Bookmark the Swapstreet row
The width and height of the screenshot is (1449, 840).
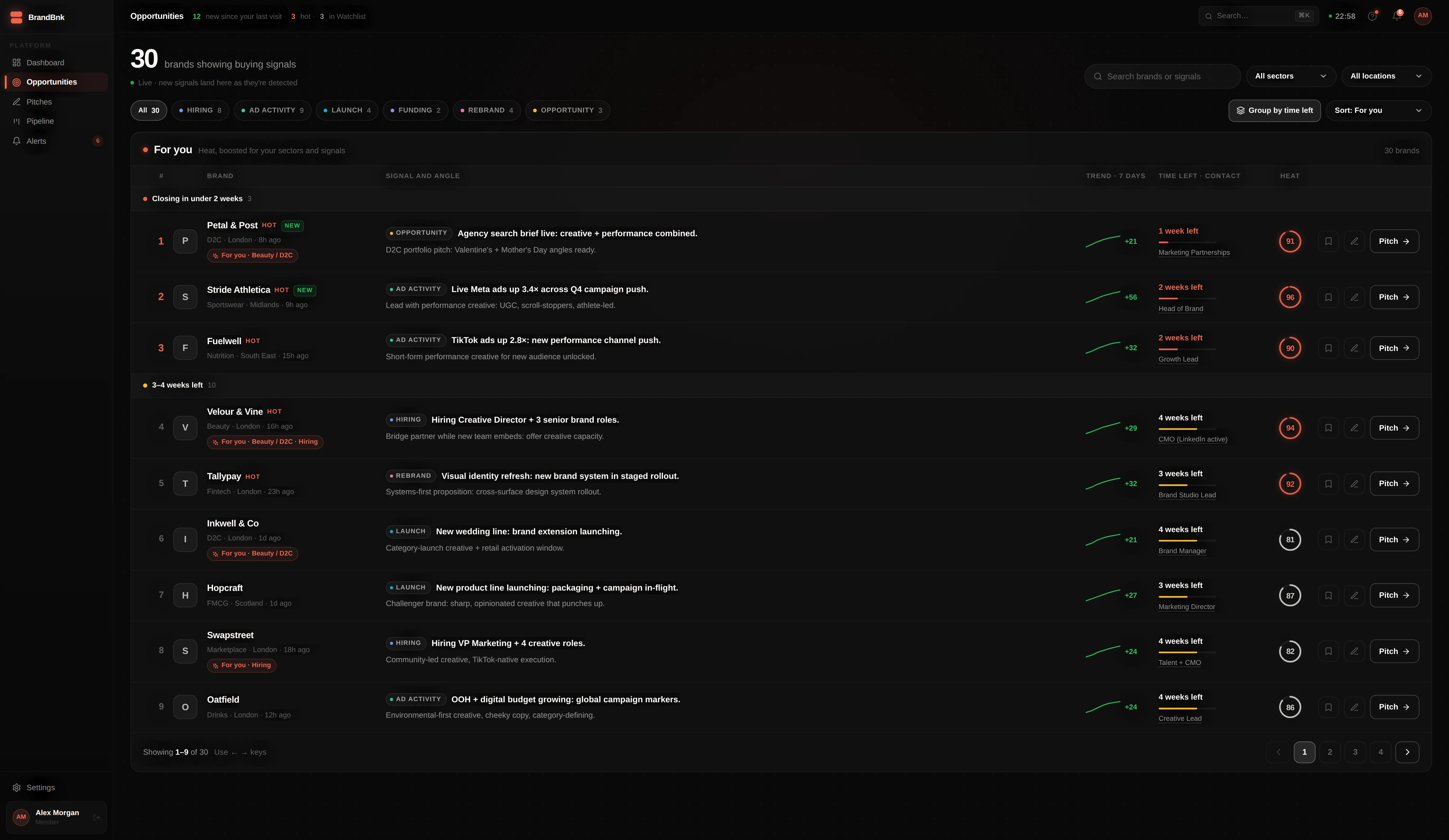[x=1328, y=651]
